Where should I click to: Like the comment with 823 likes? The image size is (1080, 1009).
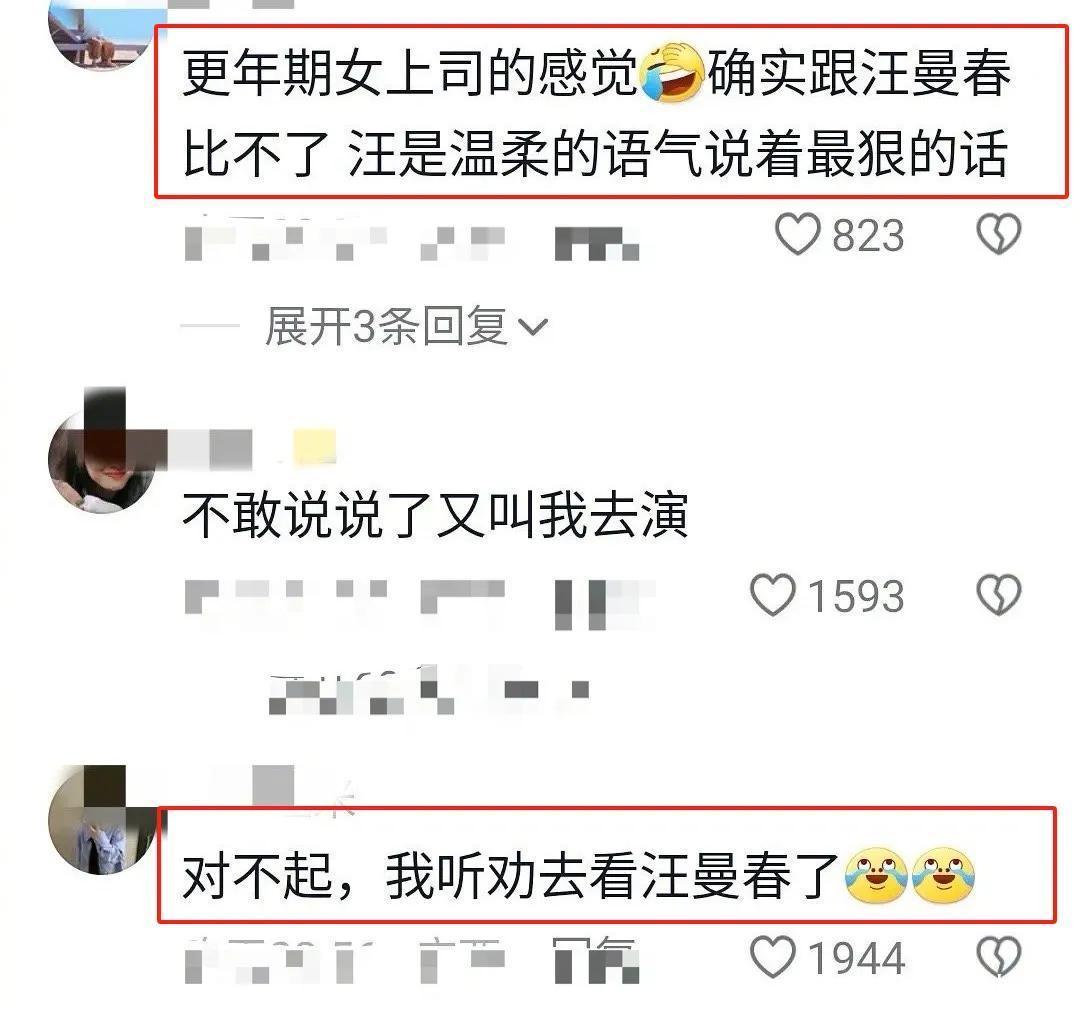pyautogui.click(x=797, y=234)
